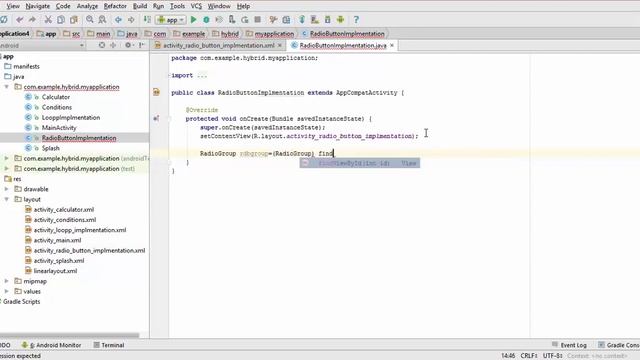Hide the project panel with the hide icon
Screen dimensions: 640x360
pyautogui.click(x=142, y=45)
